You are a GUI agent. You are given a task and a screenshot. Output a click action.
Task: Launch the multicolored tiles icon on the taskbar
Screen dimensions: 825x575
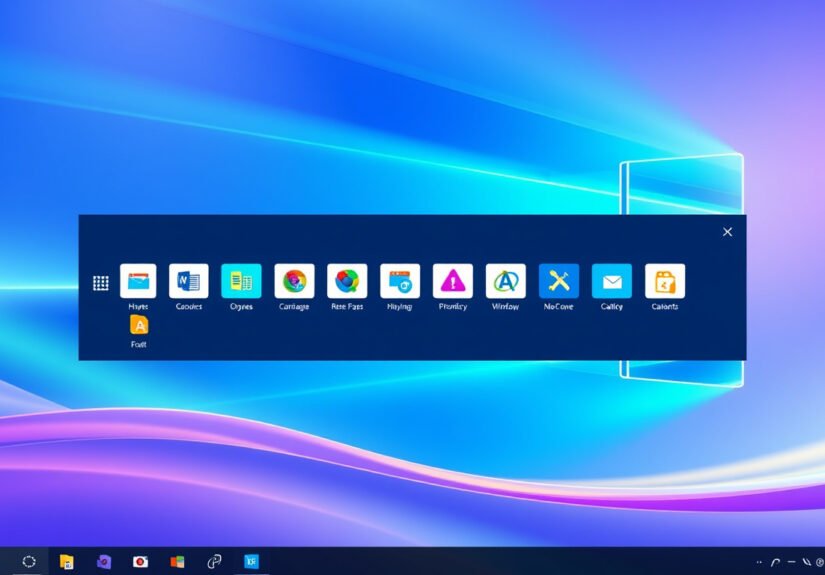pyautogui.click(x=177, y=562)
